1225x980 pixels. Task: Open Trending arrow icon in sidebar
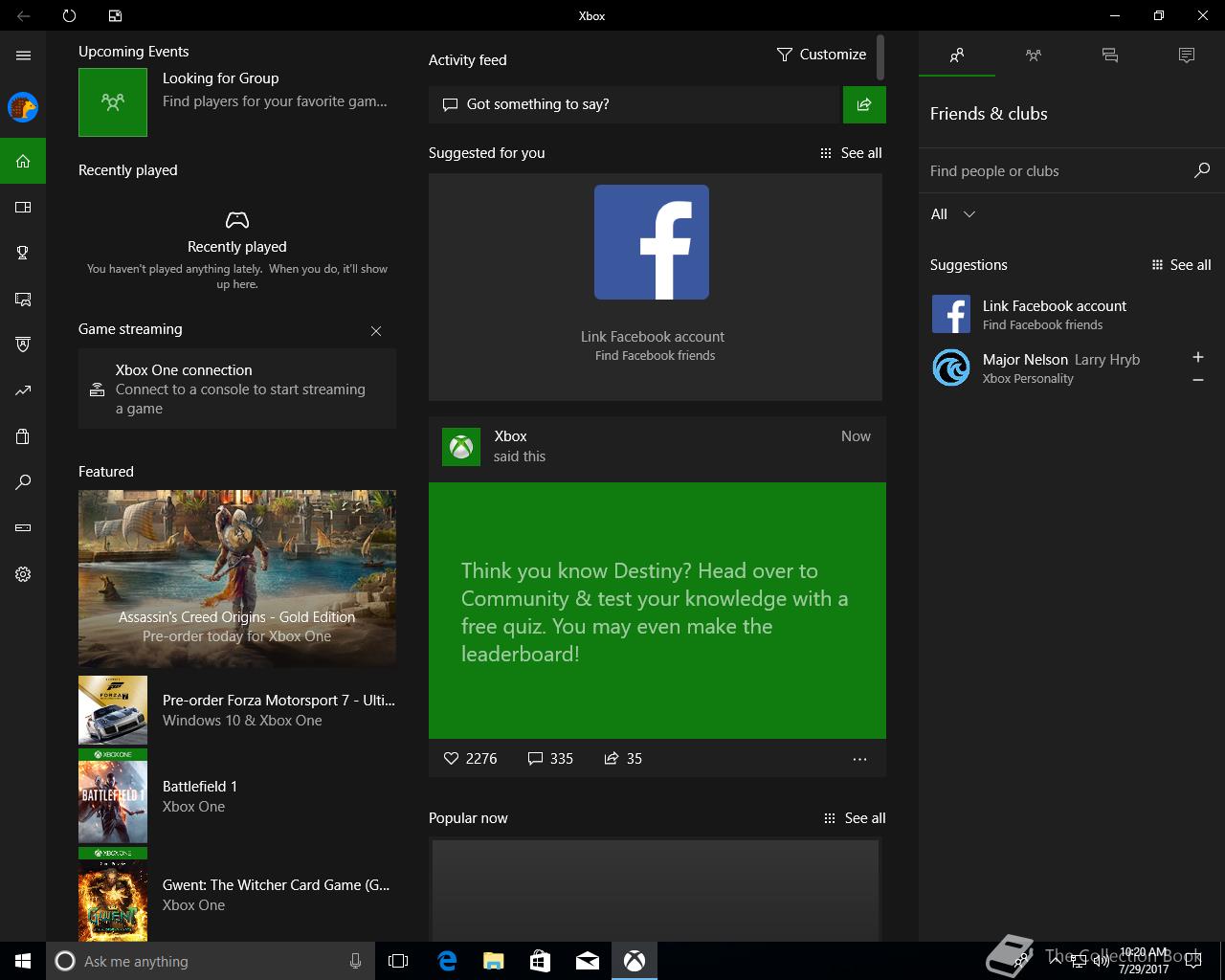(23, 390)
